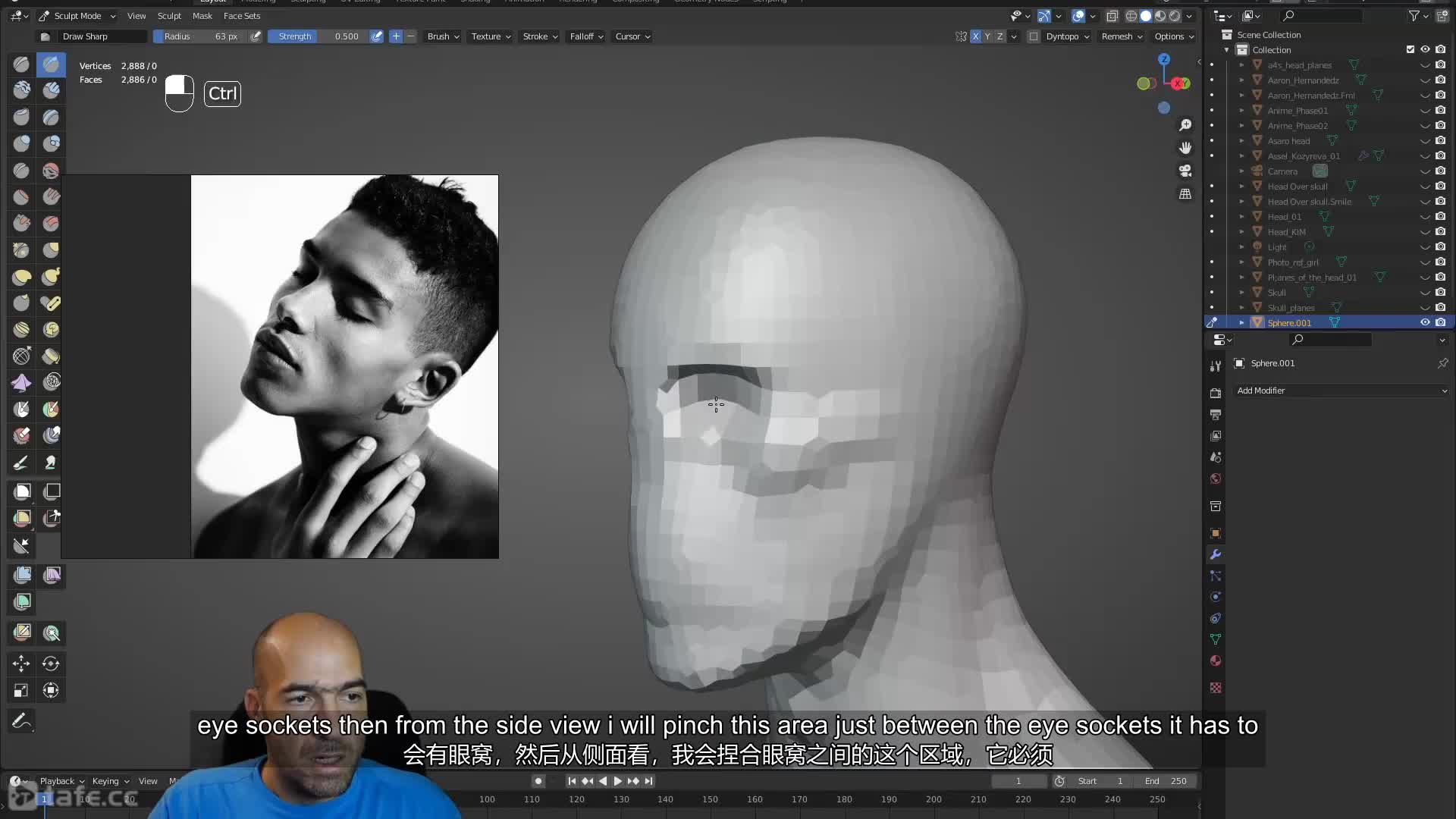Jump to the timeline end frame

pos(648,781)
